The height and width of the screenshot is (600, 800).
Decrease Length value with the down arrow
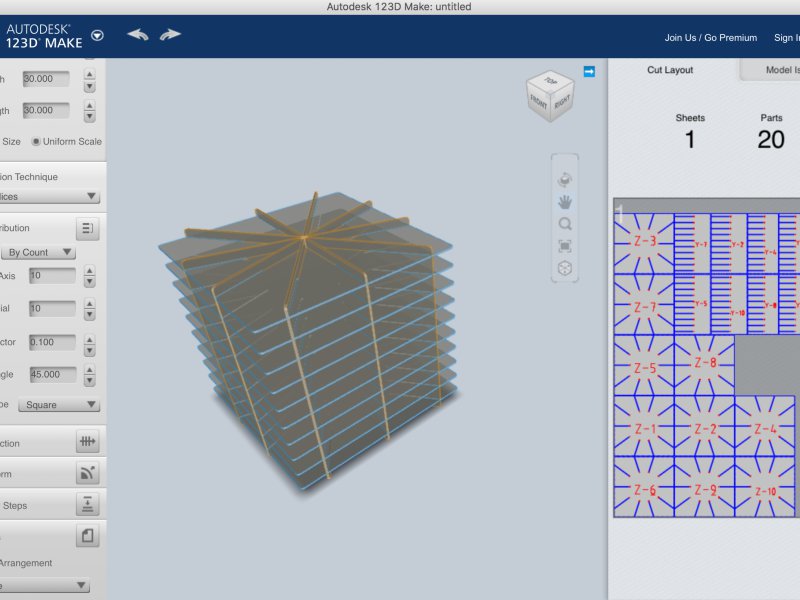89,117
